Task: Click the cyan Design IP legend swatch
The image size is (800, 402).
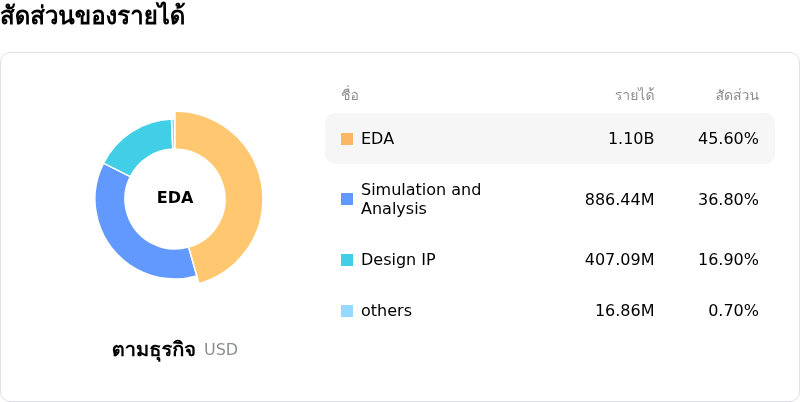Action: click(347, 260)
